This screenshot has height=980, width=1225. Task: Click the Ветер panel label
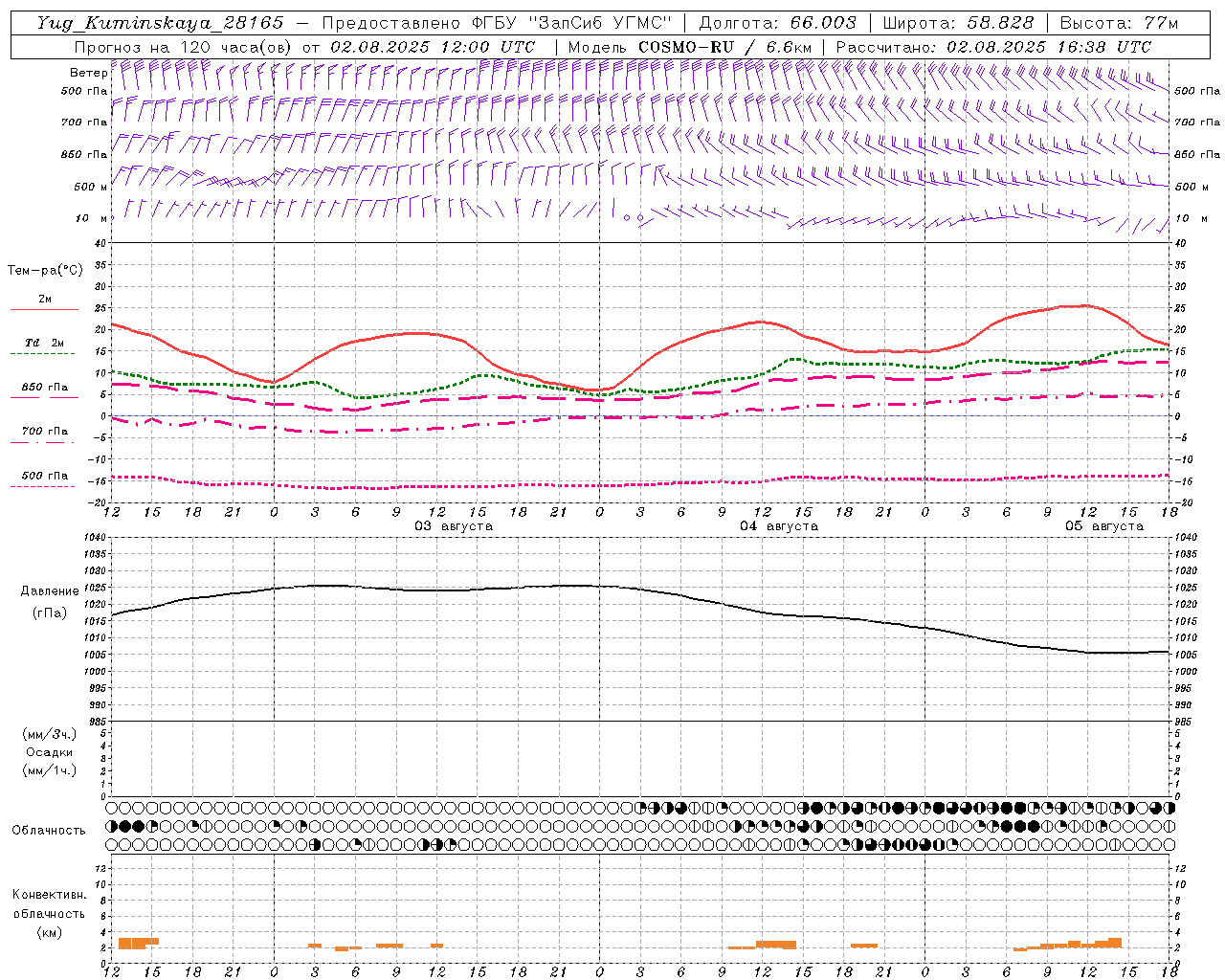coord(88,73)
